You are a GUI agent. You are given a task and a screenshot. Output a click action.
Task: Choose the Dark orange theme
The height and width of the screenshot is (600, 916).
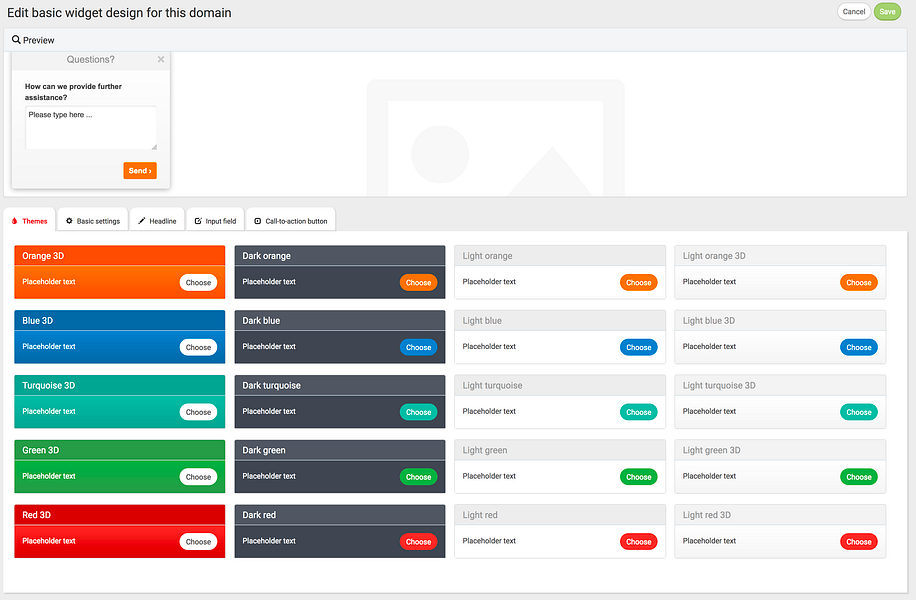tap(418, 283)
